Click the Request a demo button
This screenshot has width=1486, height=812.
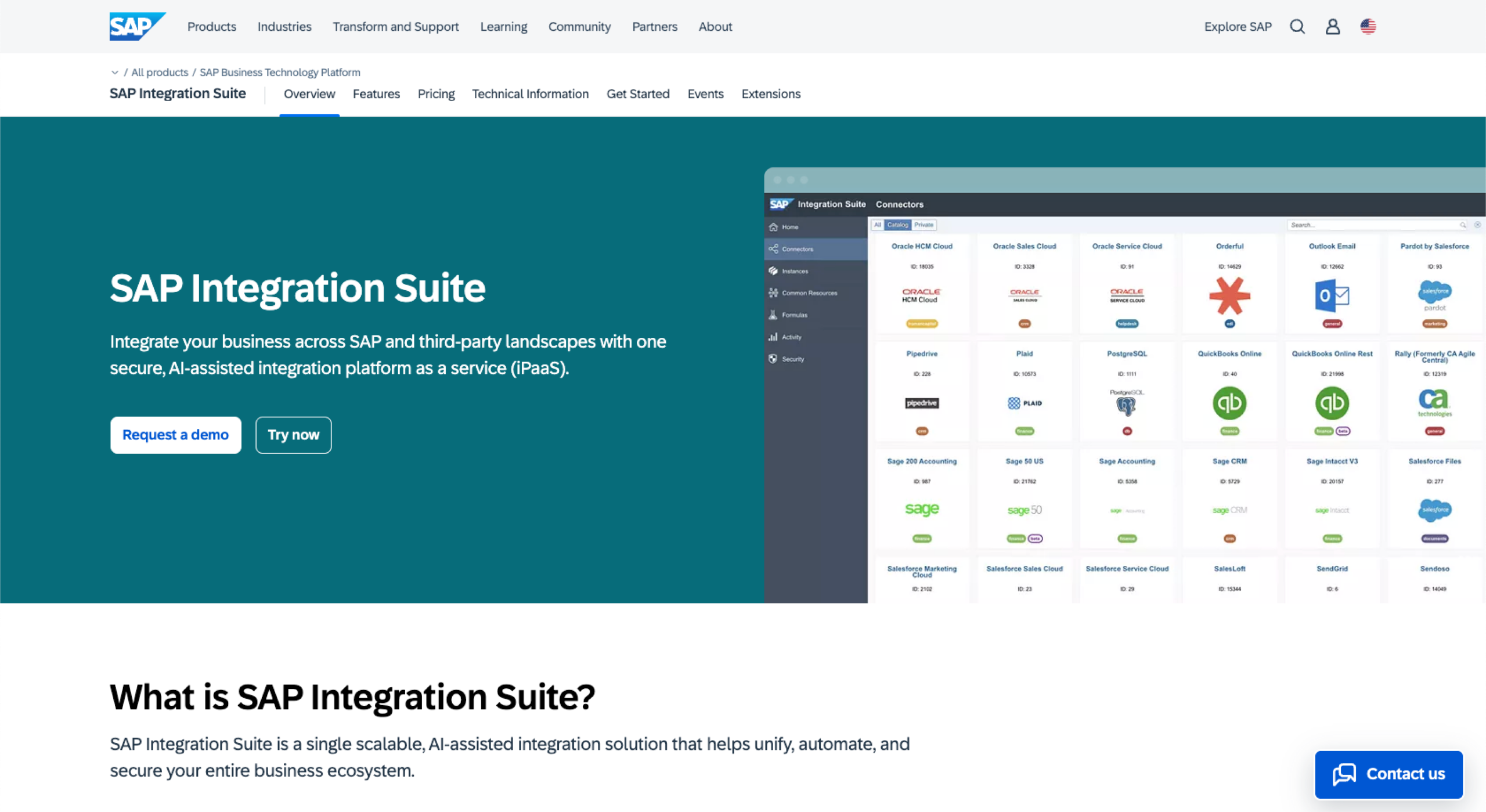click(x=175, y=434)
